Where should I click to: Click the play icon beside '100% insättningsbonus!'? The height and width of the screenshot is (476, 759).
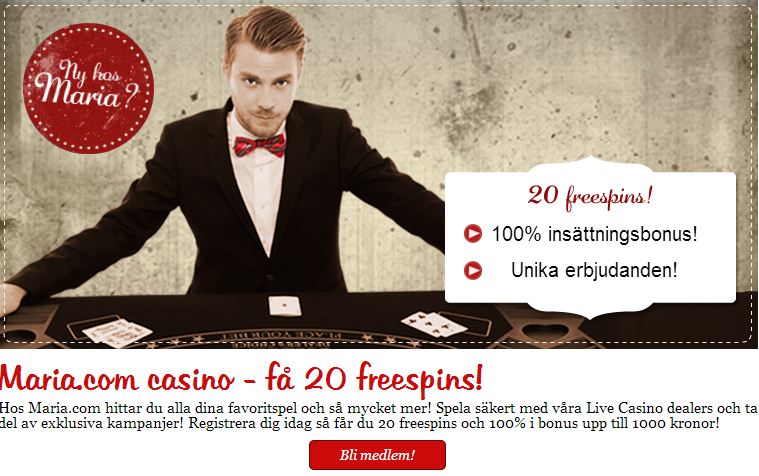pyautogui.click(x=472, y=233)
